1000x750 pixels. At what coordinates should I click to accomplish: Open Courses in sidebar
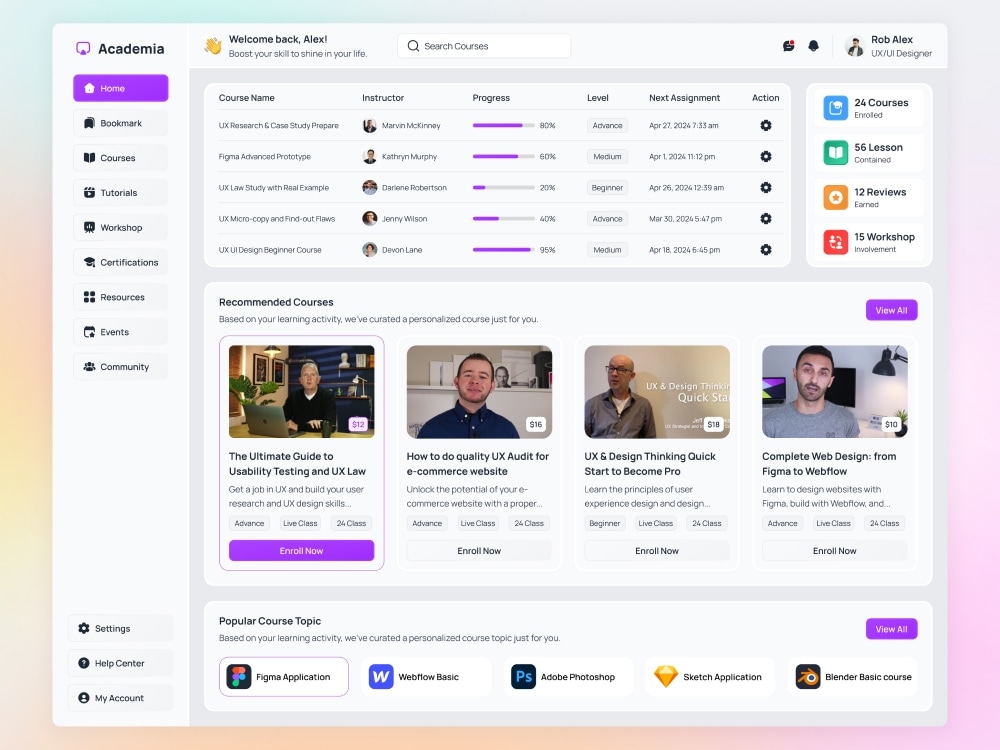(x=121, y=158)
